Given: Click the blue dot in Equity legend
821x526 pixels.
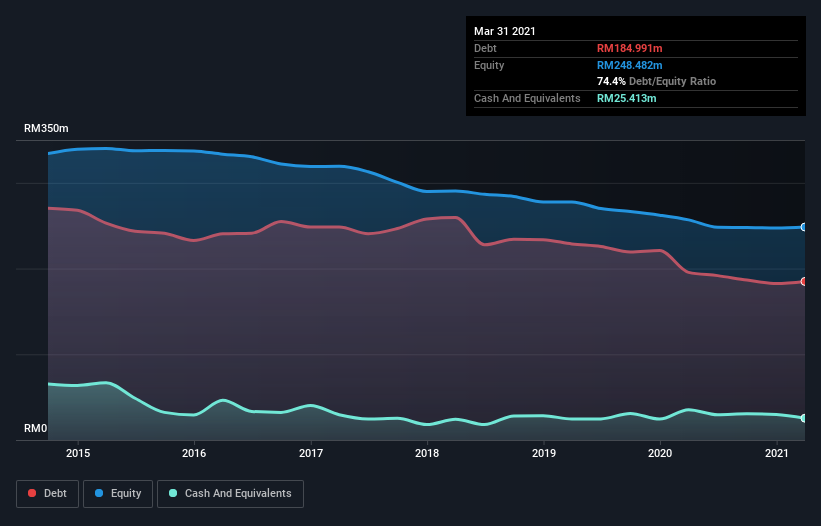Looking at the screenshot, I should (100, 493).
